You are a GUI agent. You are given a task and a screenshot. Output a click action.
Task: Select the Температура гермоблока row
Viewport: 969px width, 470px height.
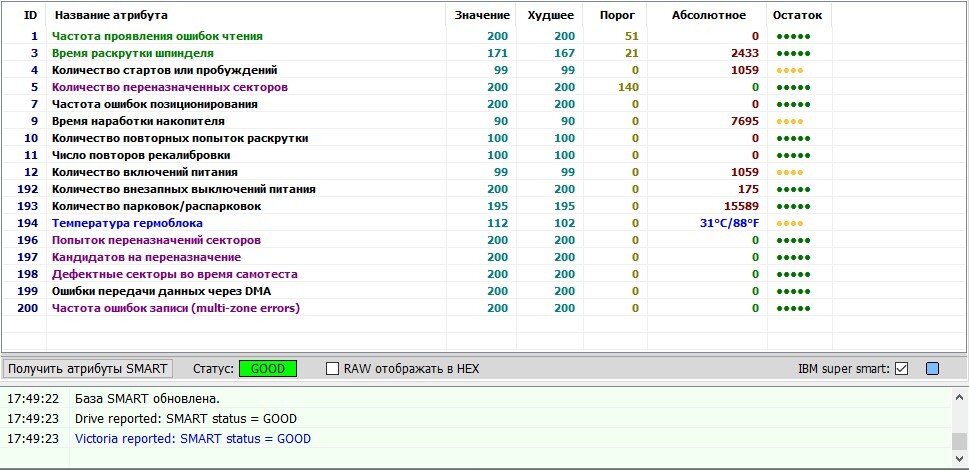click(126, 223)
